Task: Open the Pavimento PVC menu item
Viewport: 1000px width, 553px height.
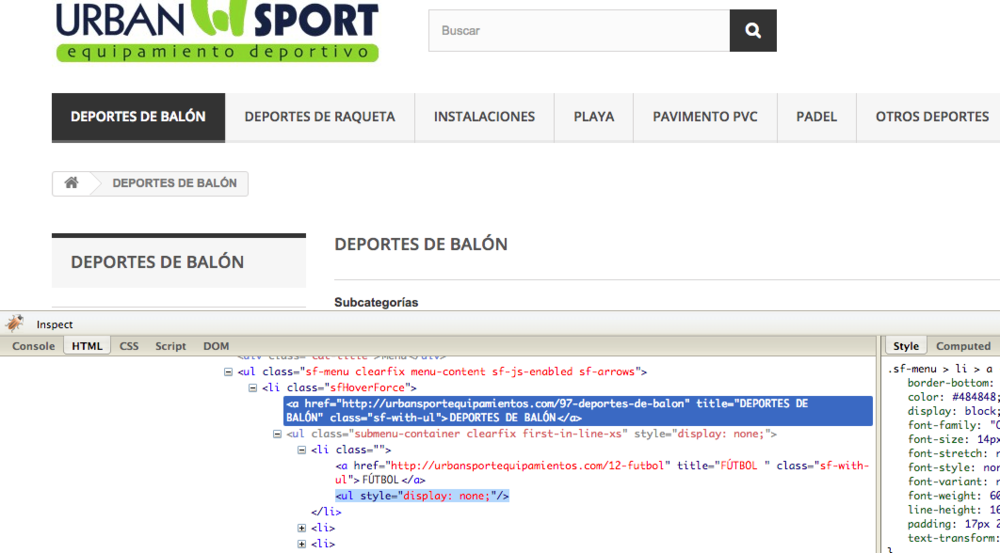Action: tap(705, 117)
